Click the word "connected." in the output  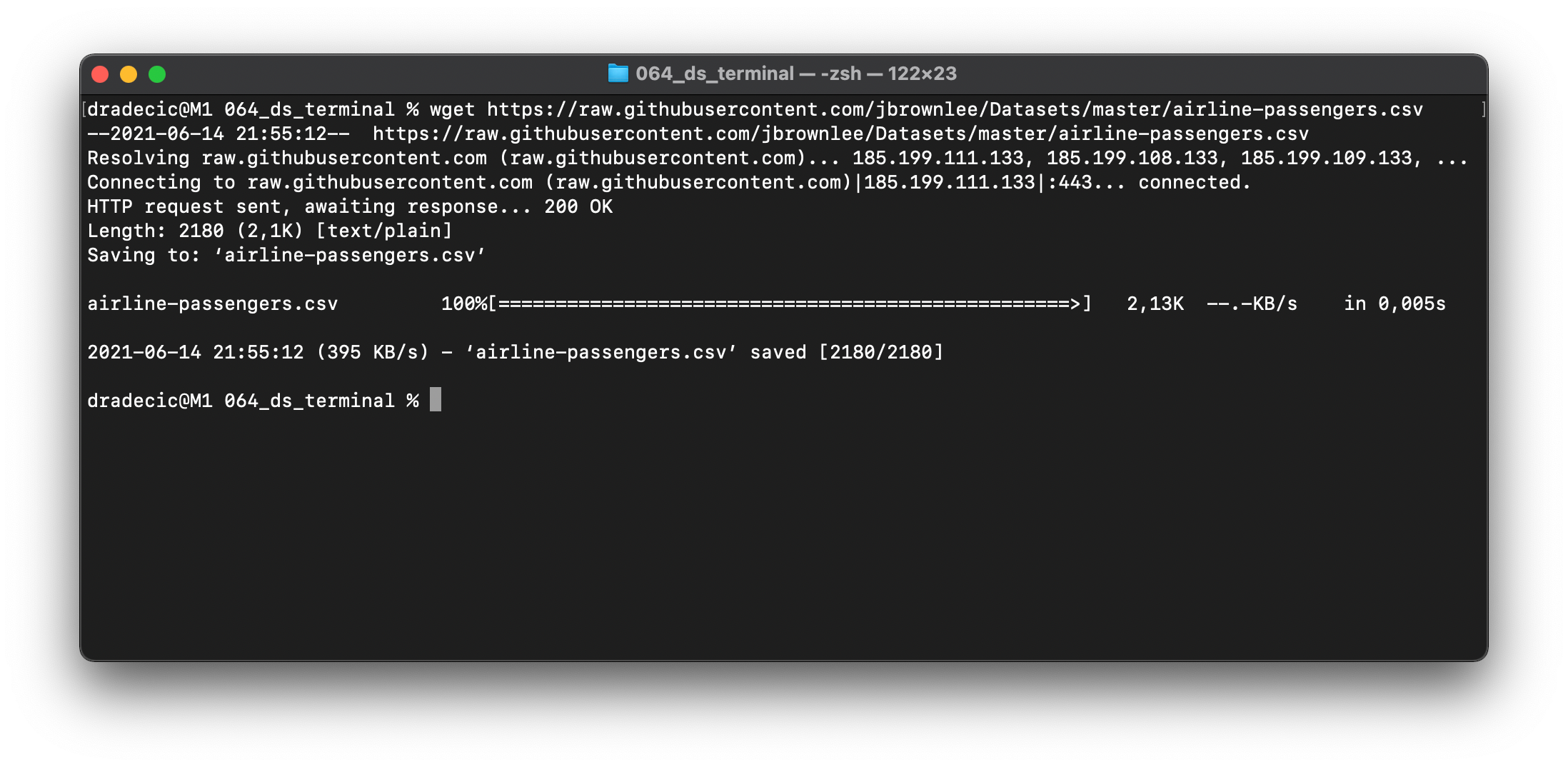1194,183
